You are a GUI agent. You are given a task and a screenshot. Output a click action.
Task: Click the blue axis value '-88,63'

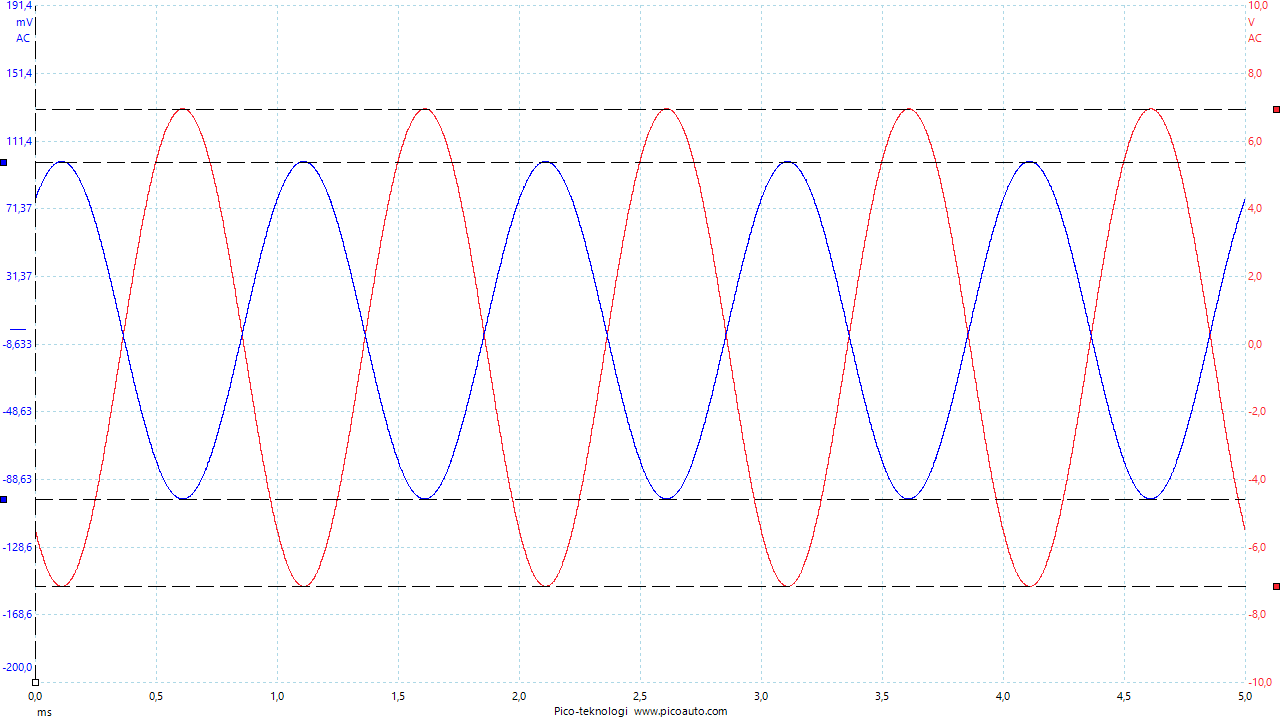[x=18, y=479]
